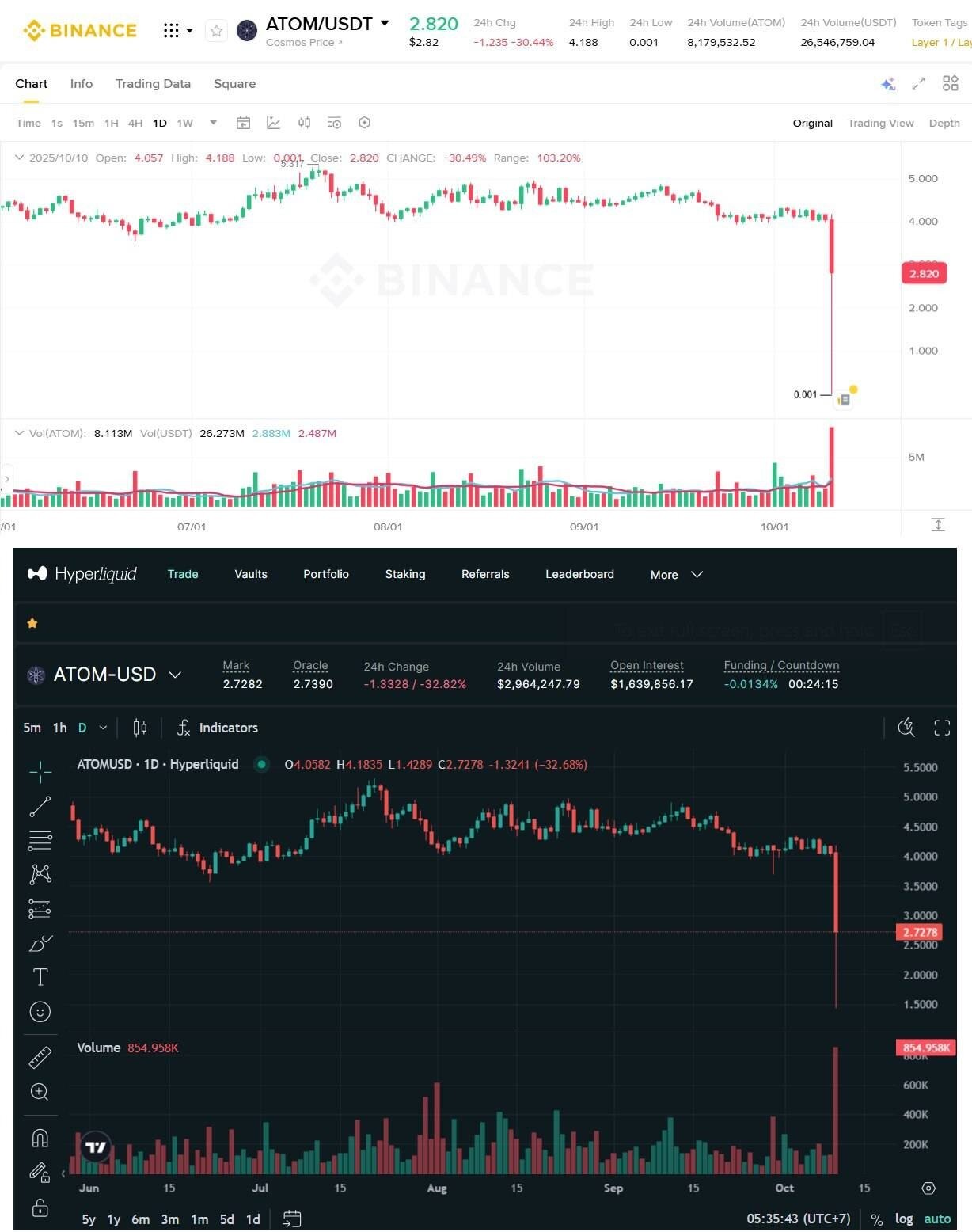Image resolution: width=972 pixels, height=1232 pixels.
Task: Expand Binance chart to full screen
Action: coord(918,83)
